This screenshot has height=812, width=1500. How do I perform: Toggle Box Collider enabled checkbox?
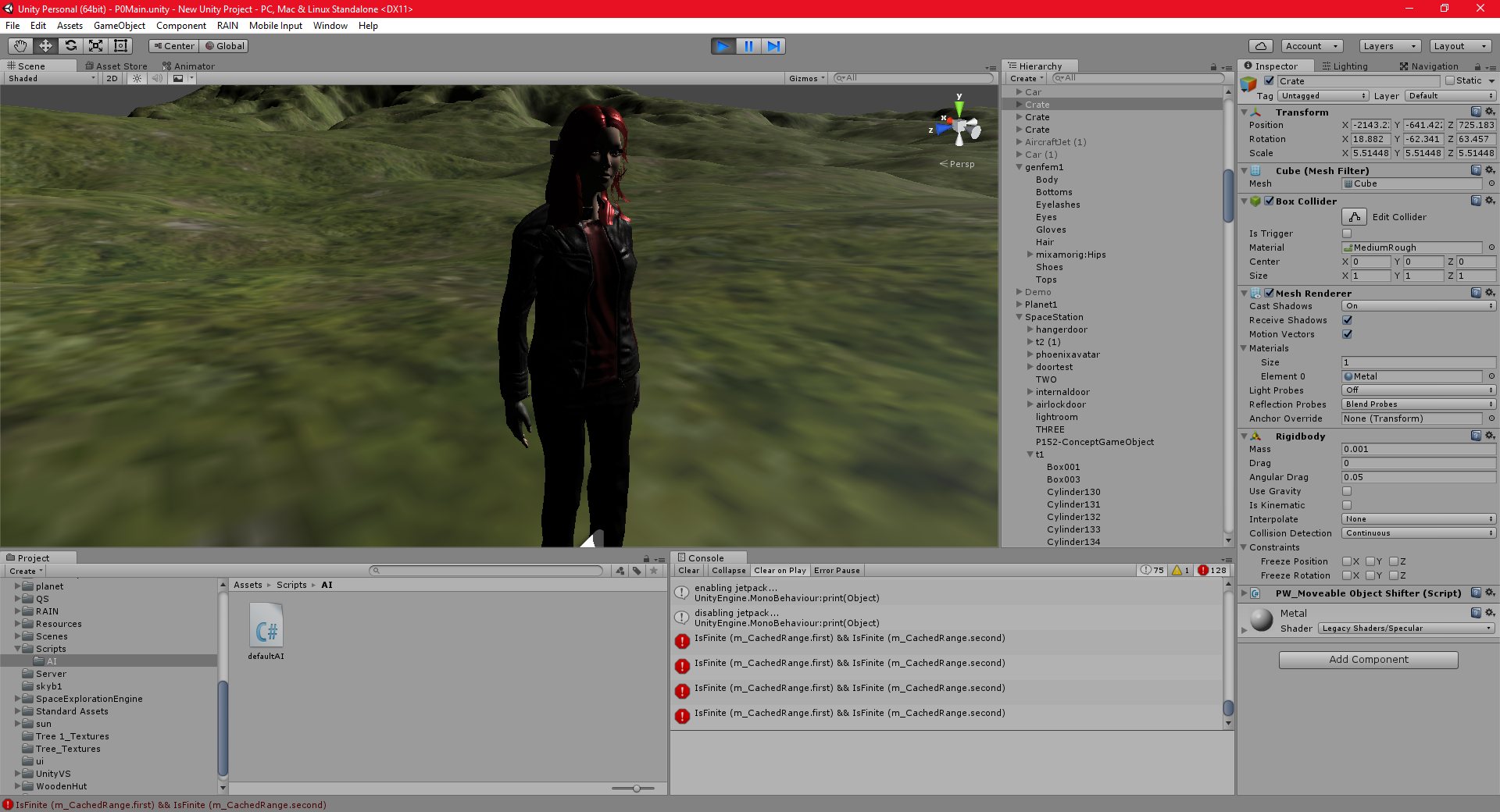(1270, 201)
